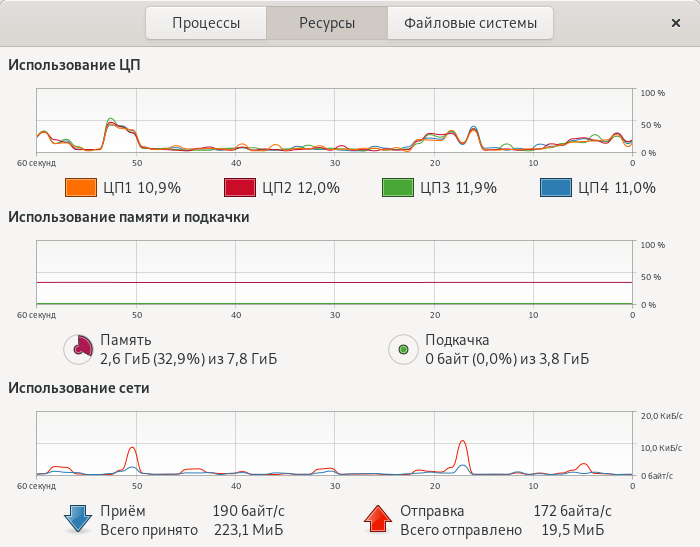This screenshot has height=547, width=700.
Task: Click inside the network history graph
Action: point(334,443)
